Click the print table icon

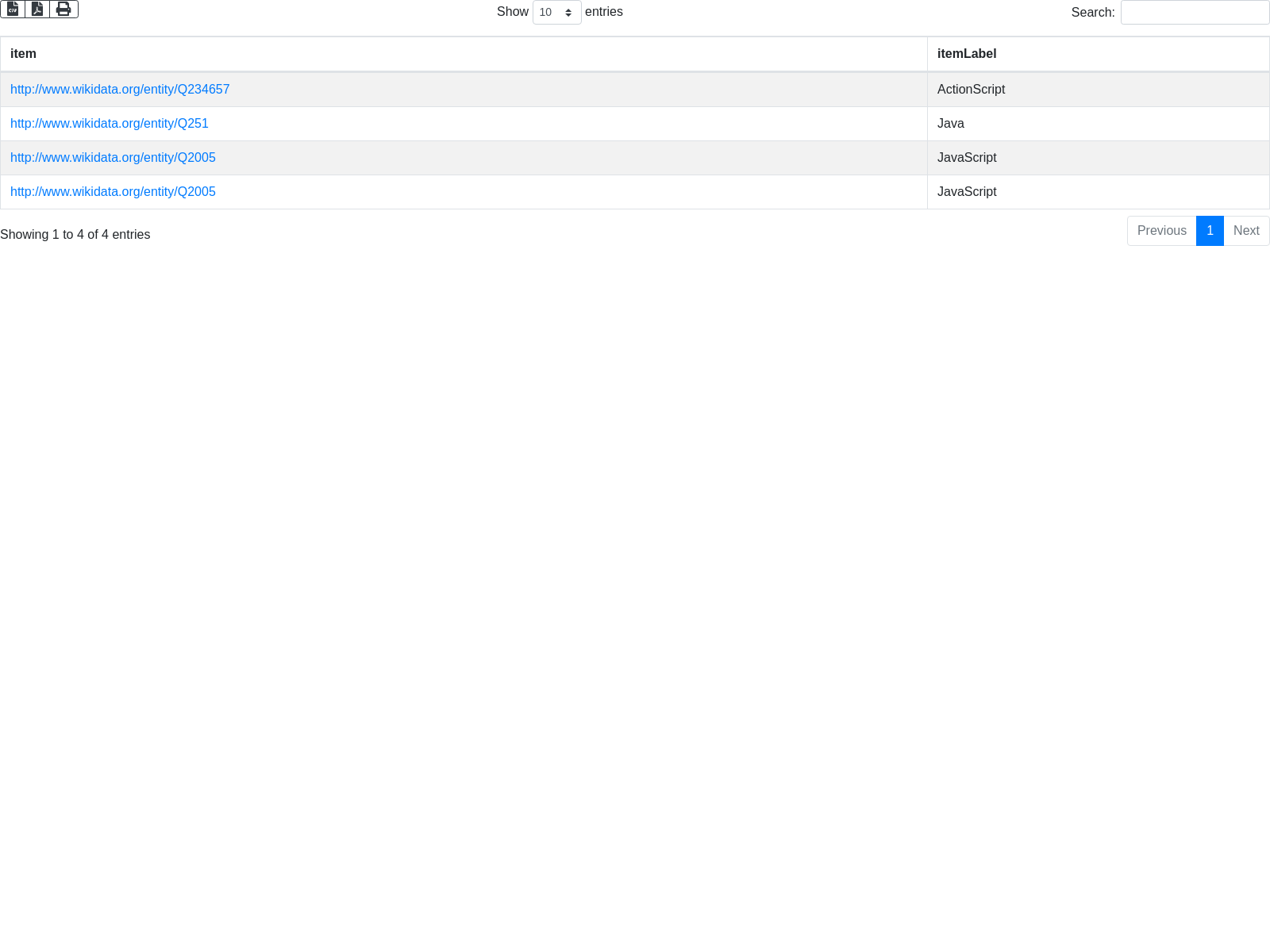coord(63,9)
